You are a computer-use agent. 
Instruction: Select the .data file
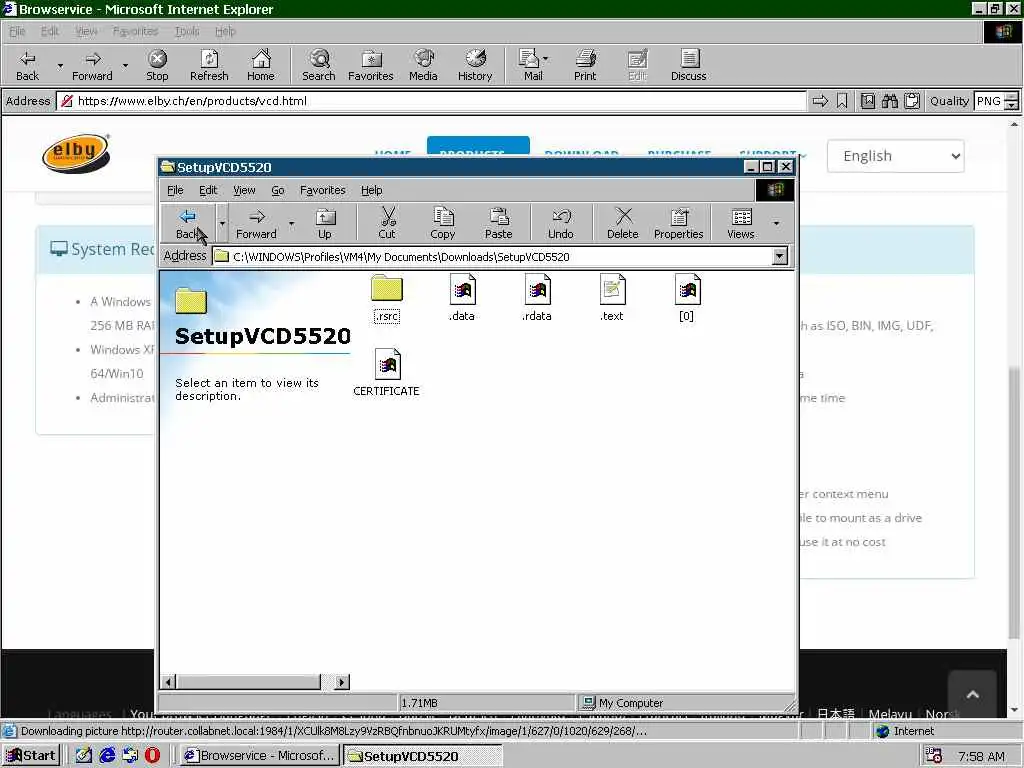pyautogui.click(x=462, y=299)
